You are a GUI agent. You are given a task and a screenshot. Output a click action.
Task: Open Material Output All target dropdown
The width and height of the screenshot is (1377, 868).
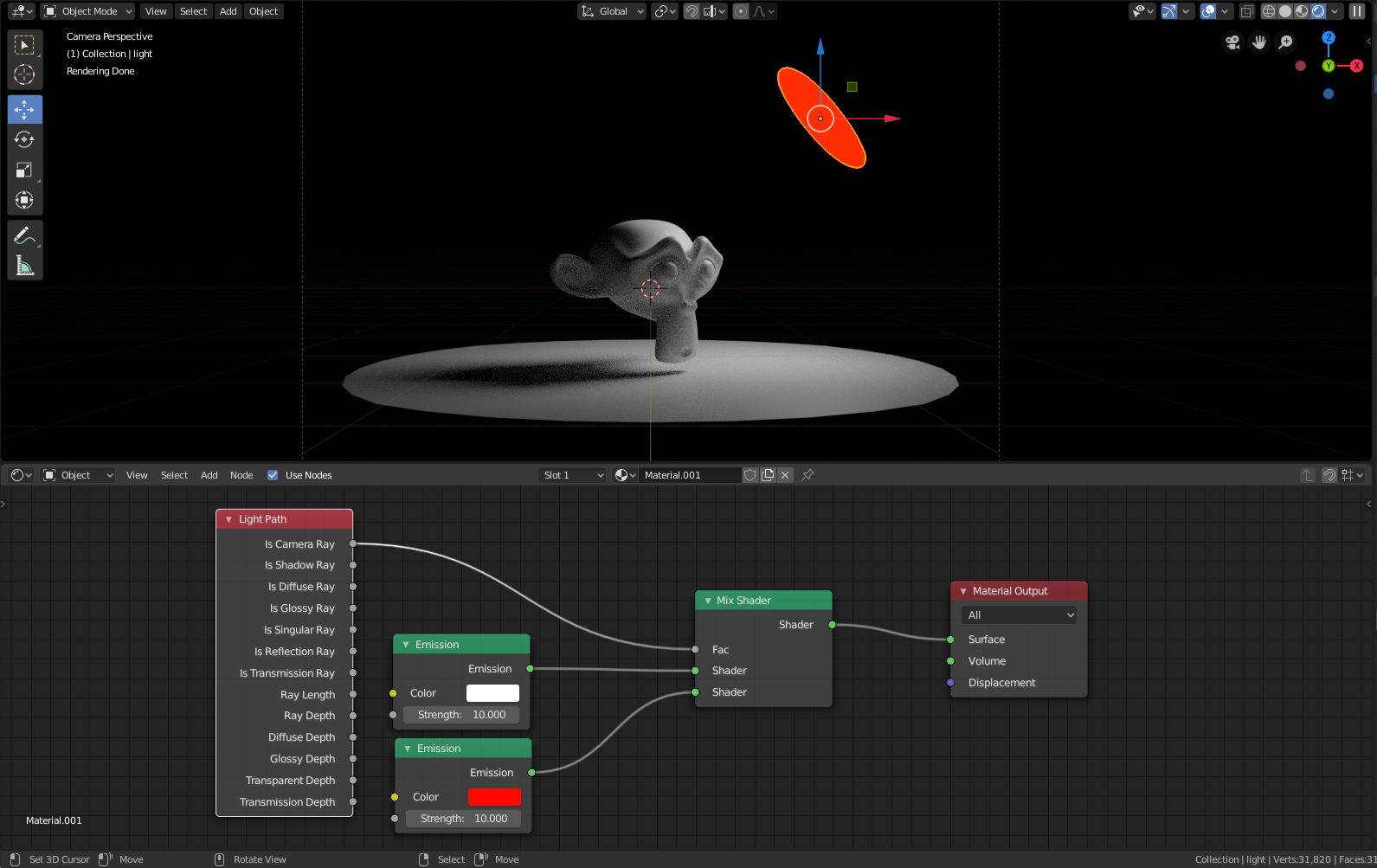click(1019, 615)
